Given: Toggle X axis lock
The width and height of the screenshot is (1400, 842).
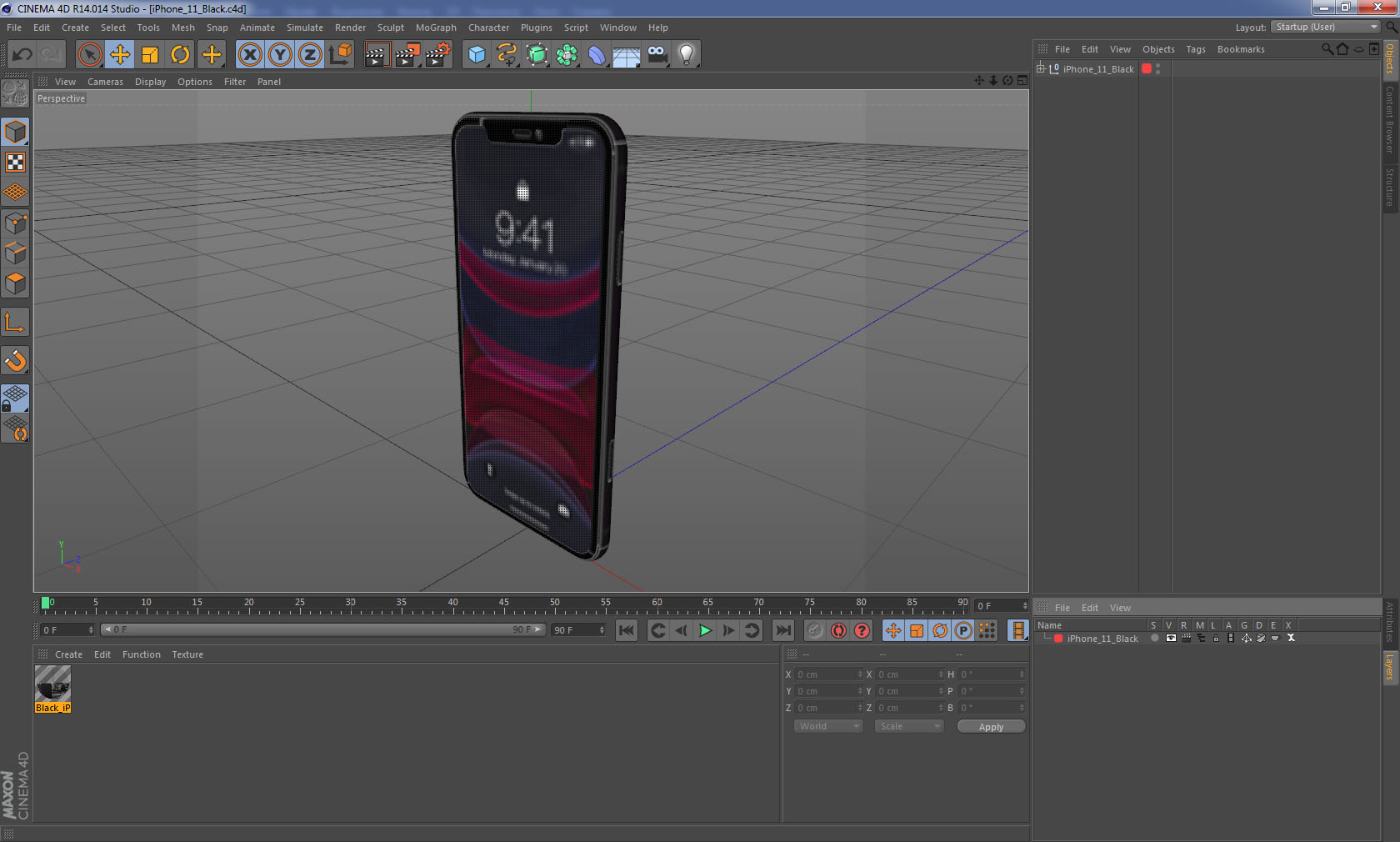Looking at the screenshot, I should (249, 55).
